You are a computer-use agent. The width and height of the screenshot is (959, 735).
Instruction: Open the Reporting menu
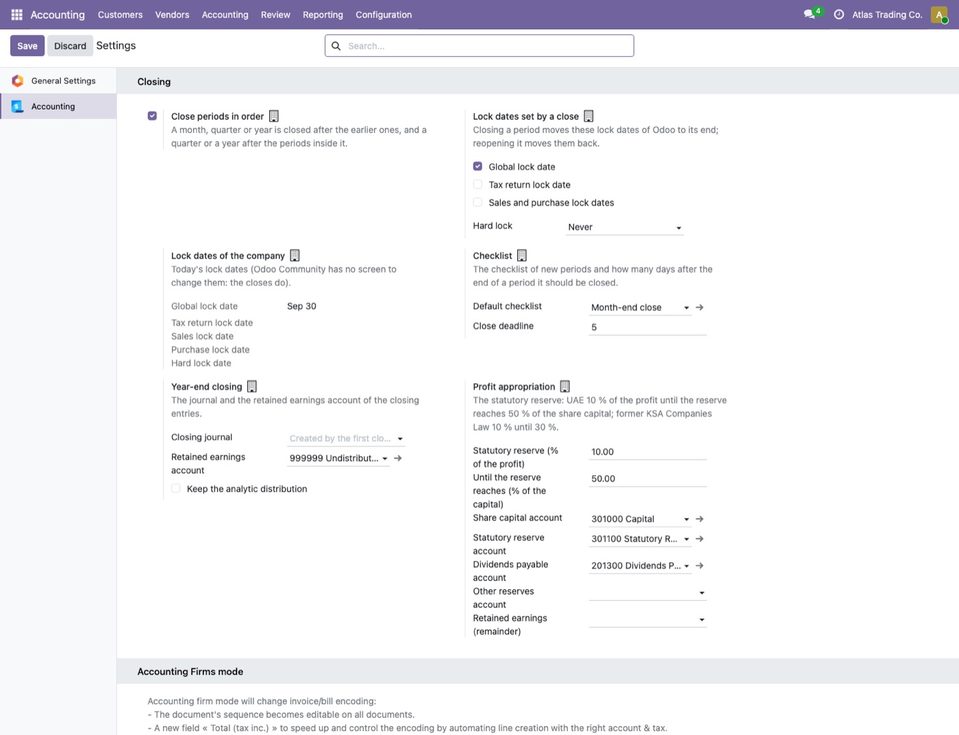323,15
